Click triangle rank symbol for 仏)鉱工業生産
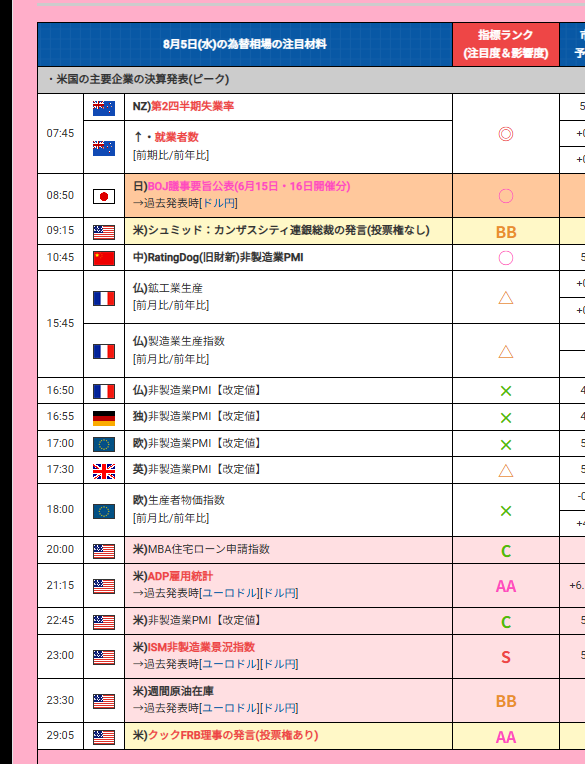 506,298
